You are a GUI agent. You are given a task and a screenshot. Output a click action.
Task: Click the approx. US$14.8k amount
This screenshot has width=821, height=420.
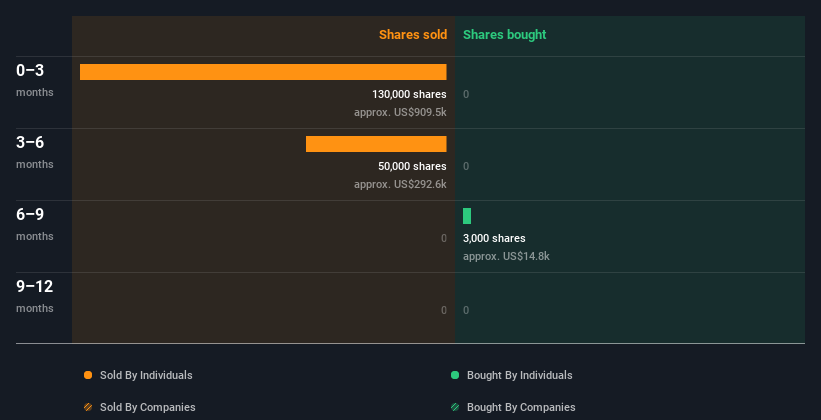coord(506,256)
